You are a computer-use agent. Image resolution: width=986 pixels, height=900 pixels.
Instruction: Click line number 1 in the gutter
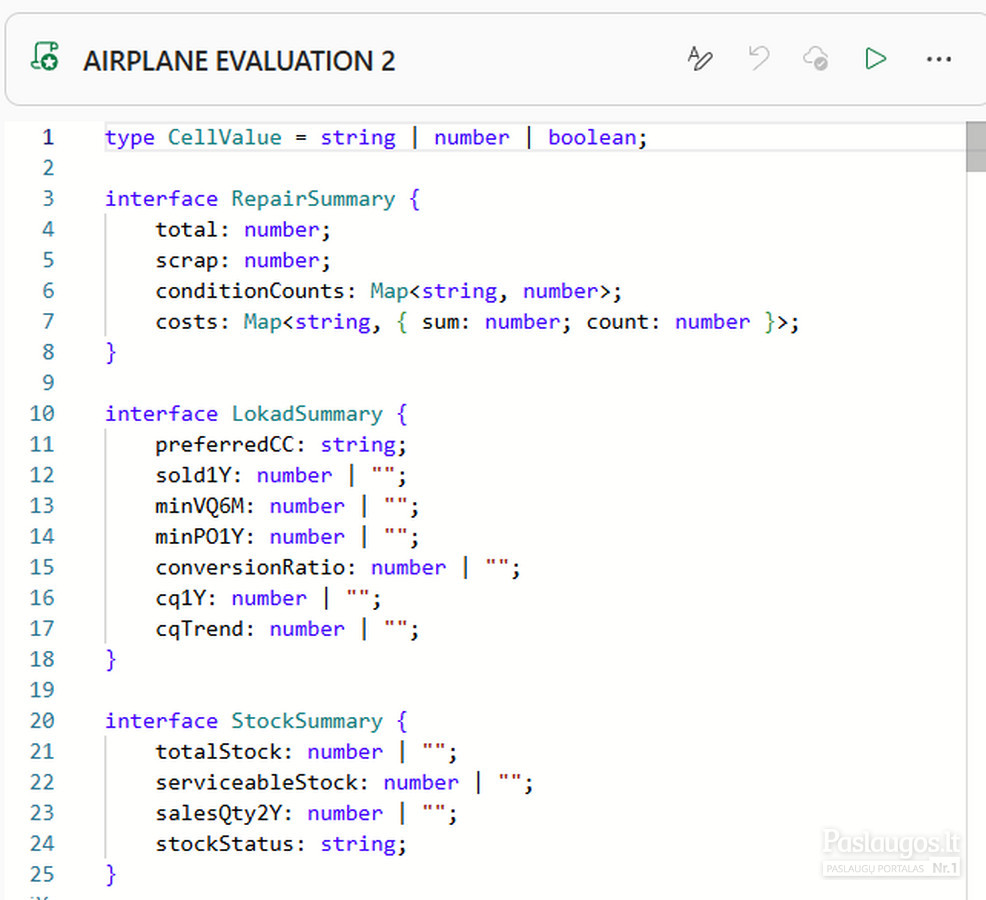pyautogui.click(x=48, y=137)
